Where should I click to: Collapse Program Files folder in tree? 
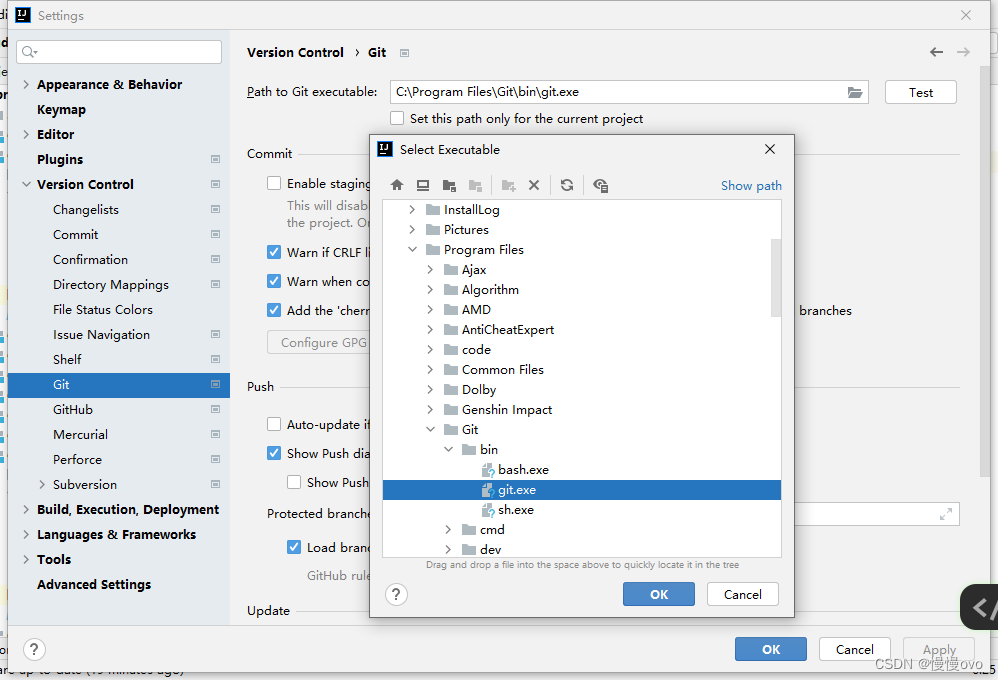pos(412,250)
